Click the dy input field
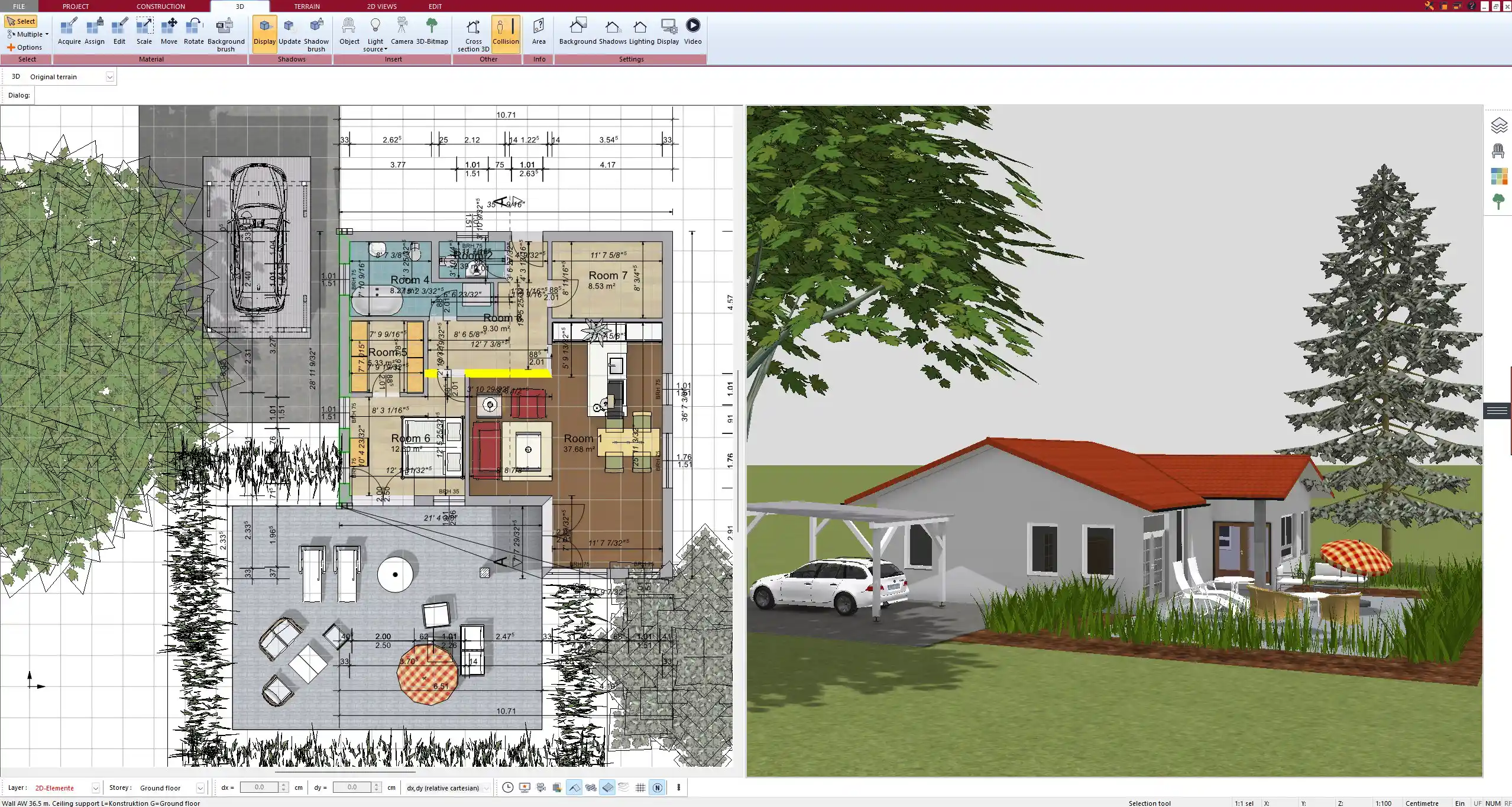Viewport: 1512px width, 807px height. coord(352,787)
